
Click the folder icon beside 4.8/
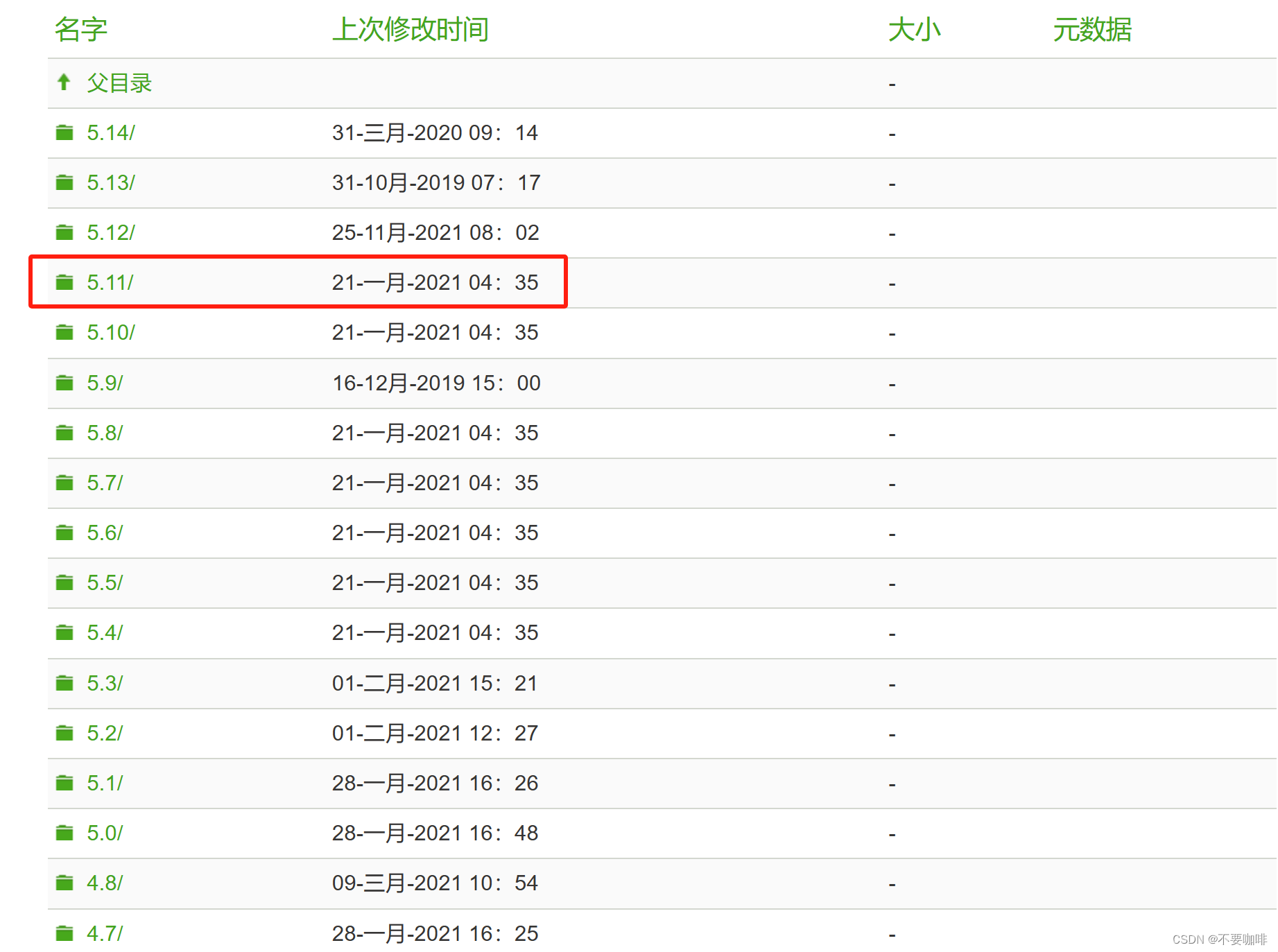click(64, 883)
